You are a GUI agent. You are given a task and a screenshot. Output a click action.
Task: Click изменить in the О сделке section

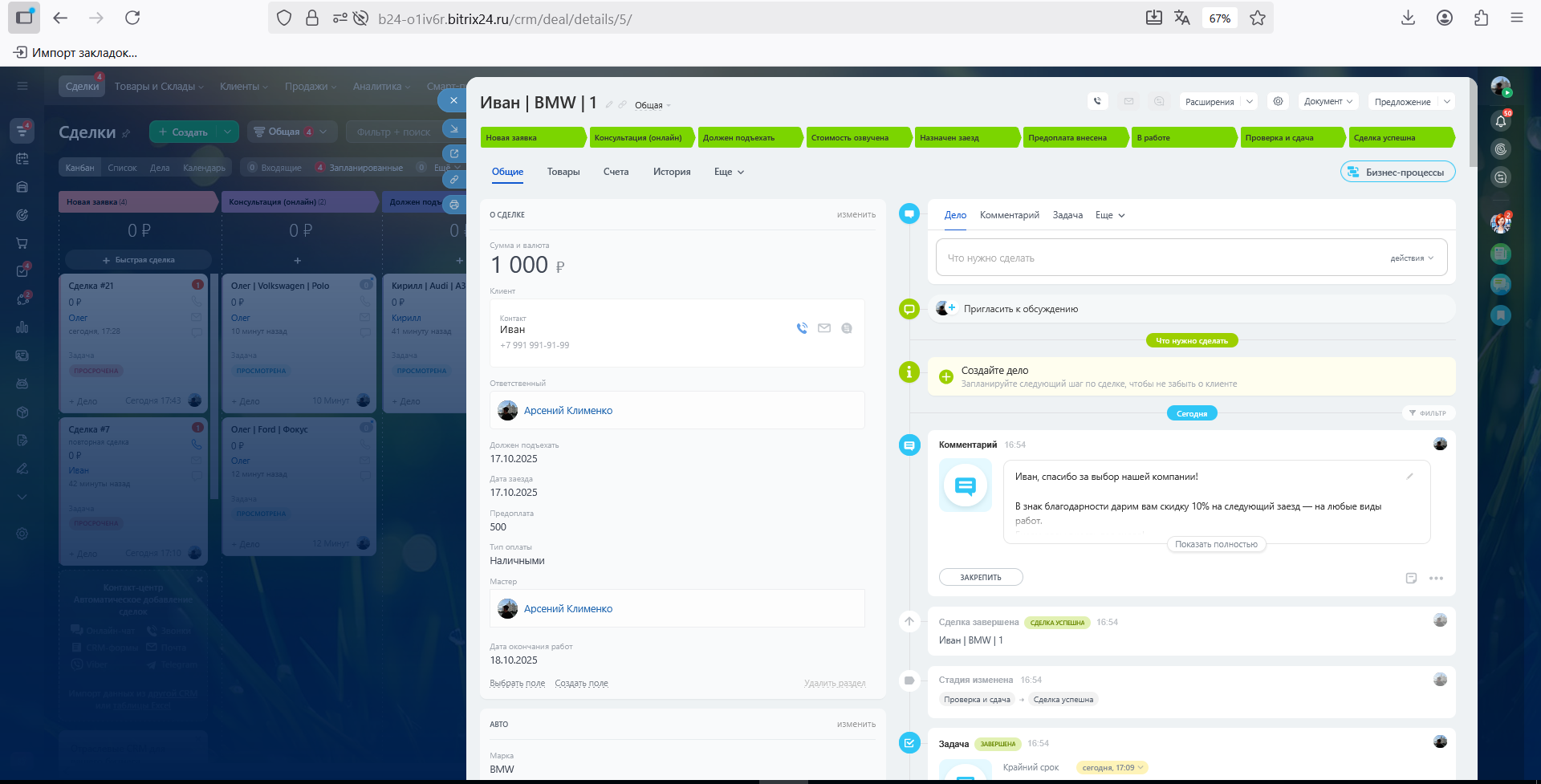point(856,215)
